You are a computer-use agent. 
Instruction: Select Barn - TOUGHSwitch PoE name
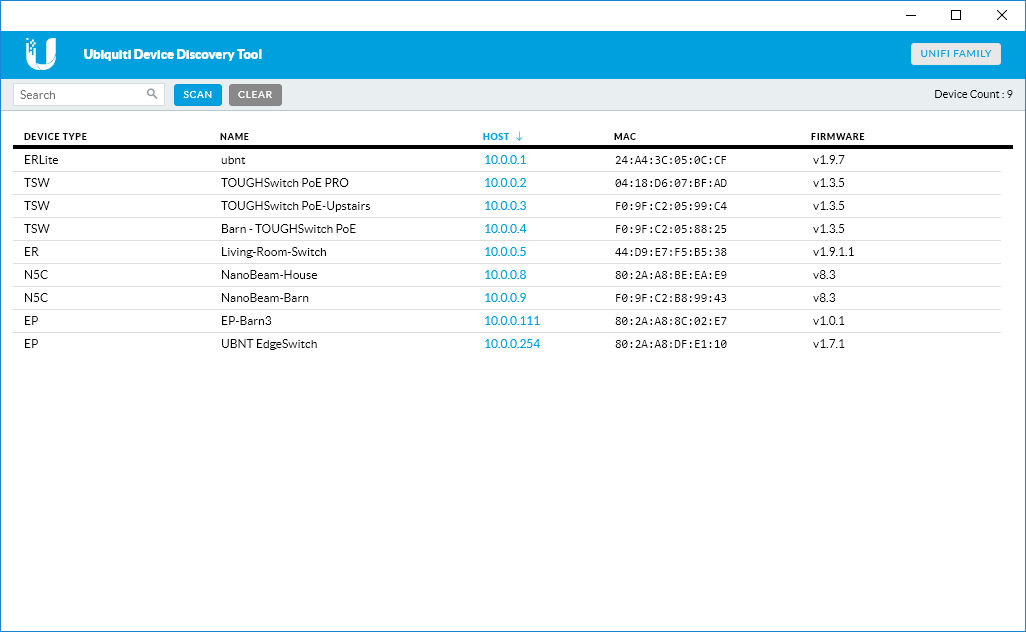(289, 228)
